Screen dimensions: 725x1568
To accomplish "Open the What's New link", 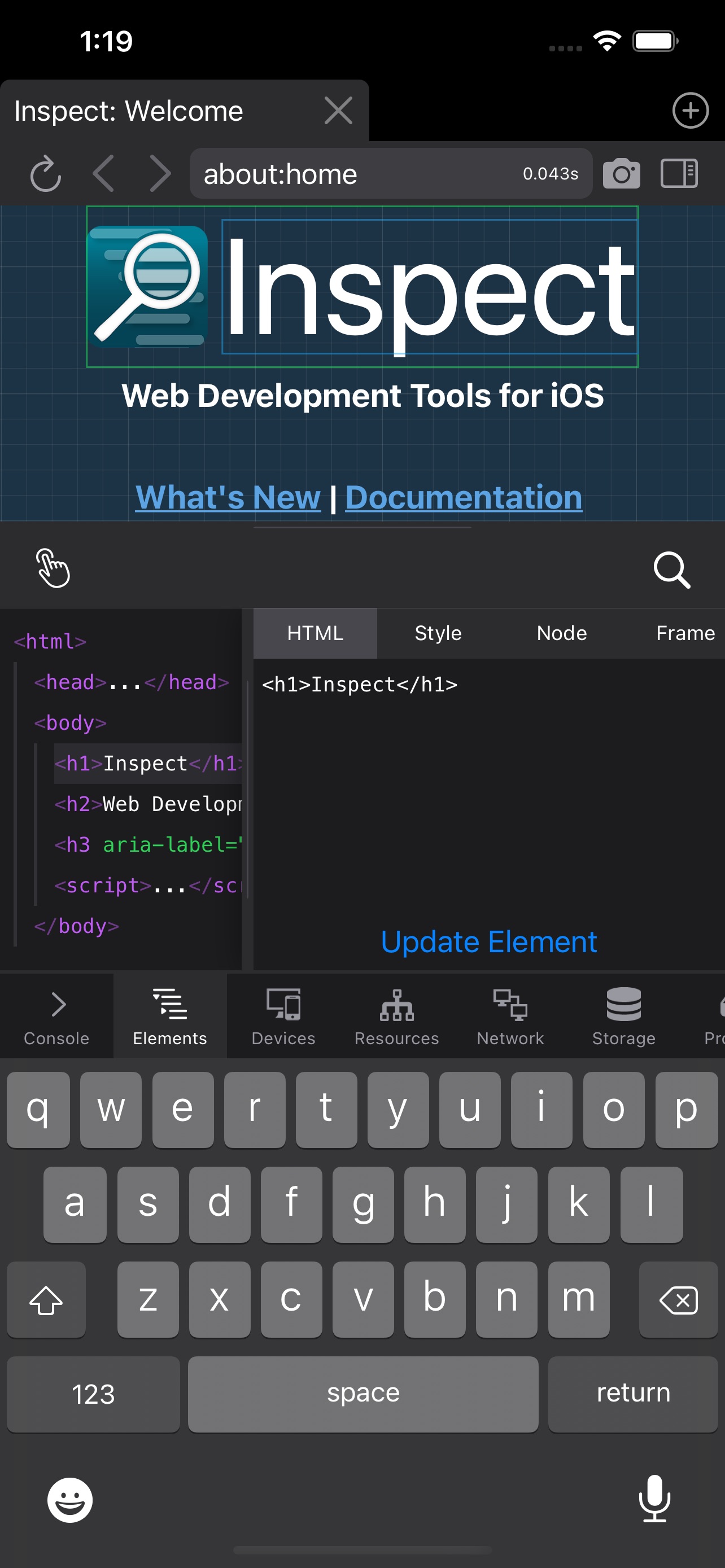I will [228, 497].
